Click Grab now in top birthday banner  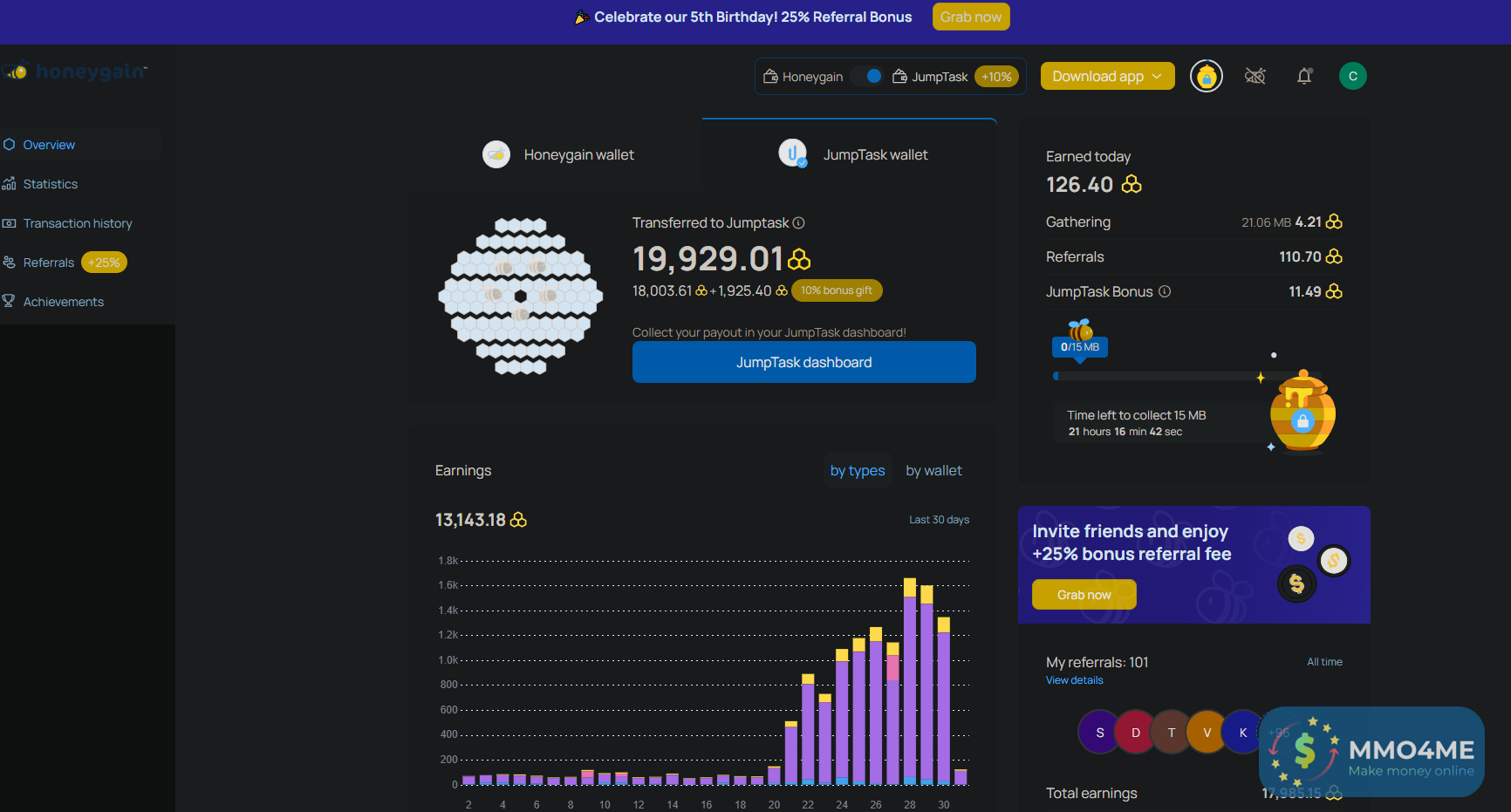tap(971, 17)
